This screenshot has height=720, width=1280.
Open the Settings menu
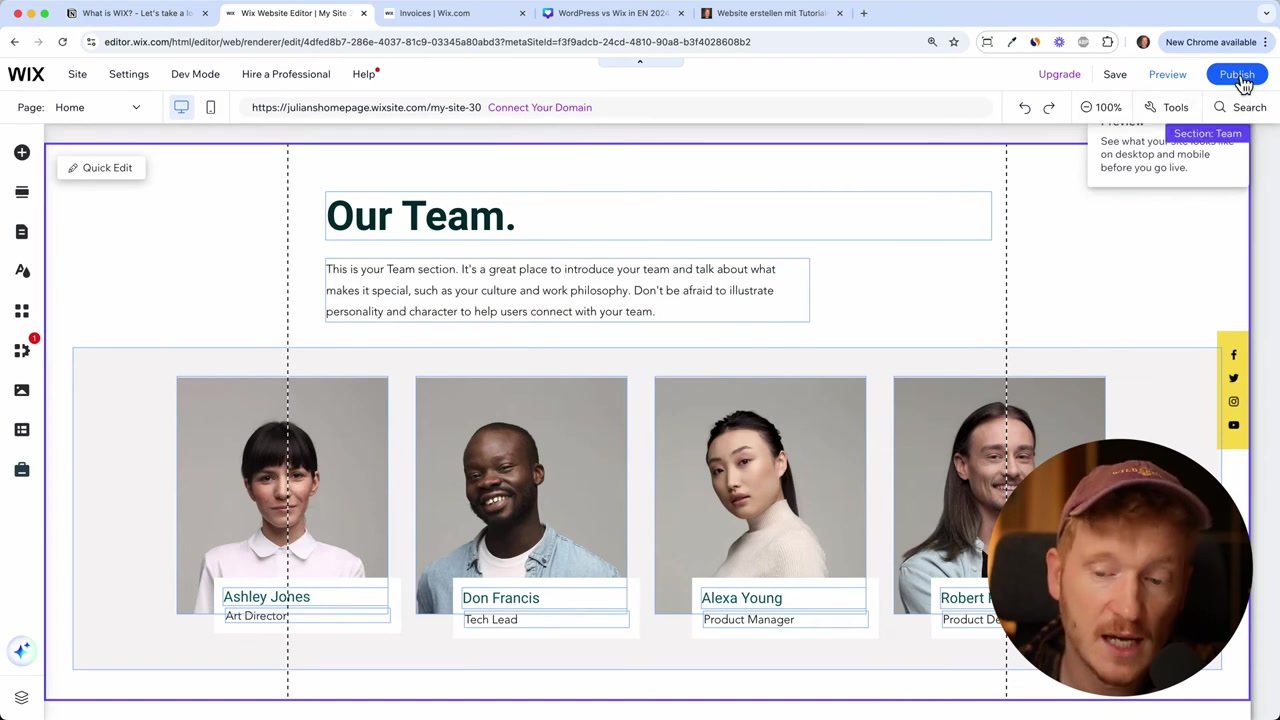coord(129,74)
